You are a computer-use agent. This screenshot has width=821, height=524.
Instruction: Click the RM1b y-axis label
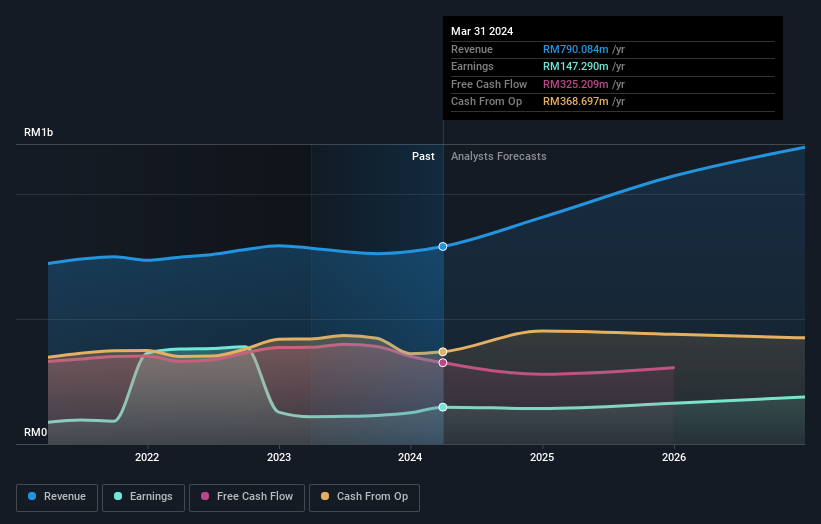pyautogui.click(x=40, y=132)
